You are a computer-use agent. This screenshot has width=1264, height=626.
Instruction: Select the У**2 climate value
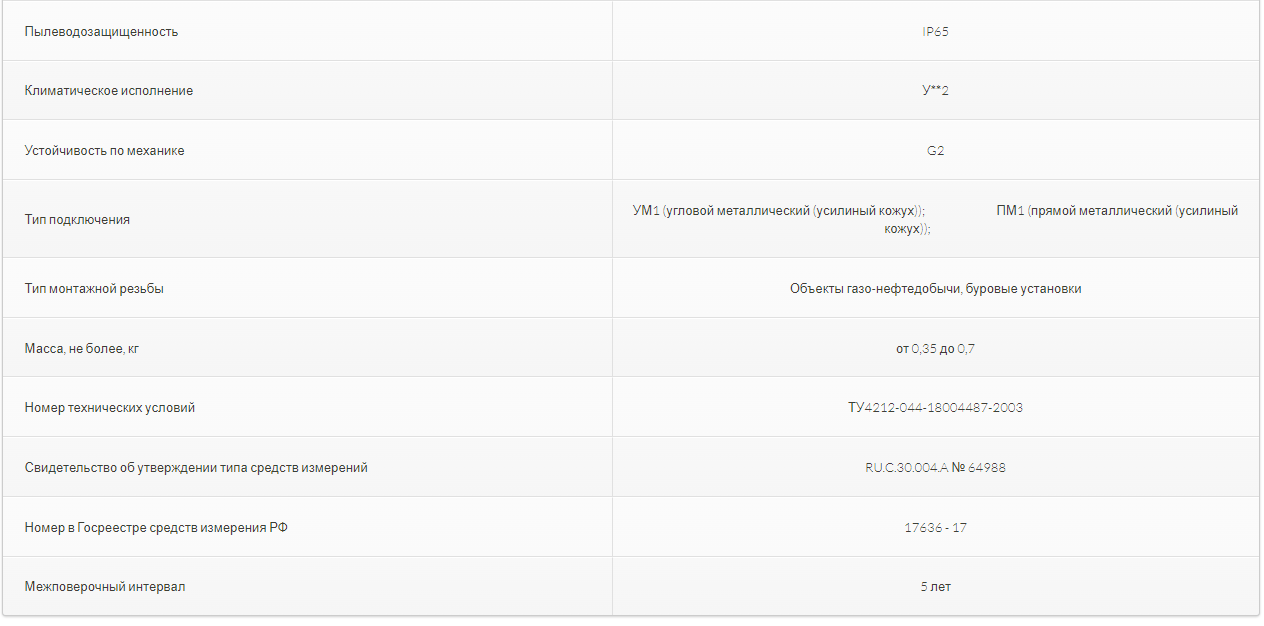[935, 91]
